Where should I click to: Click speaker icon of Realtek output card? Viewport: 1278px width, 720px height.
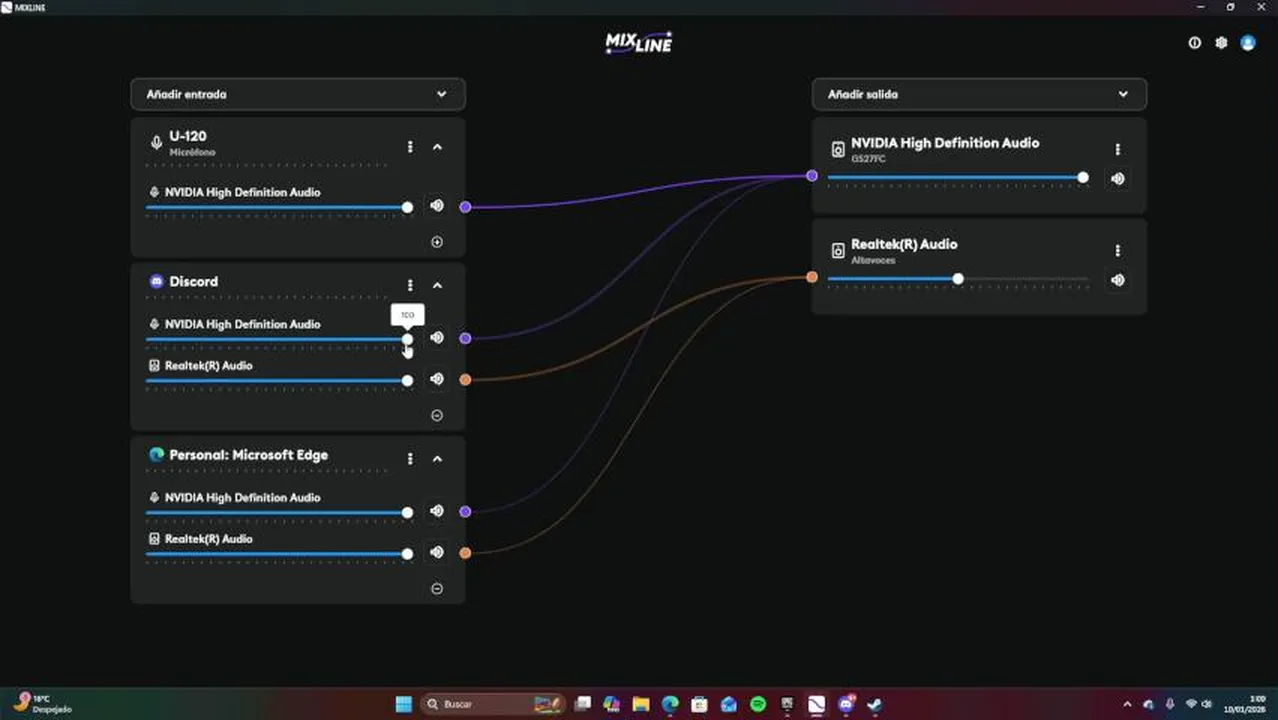(x=838, y=251)
